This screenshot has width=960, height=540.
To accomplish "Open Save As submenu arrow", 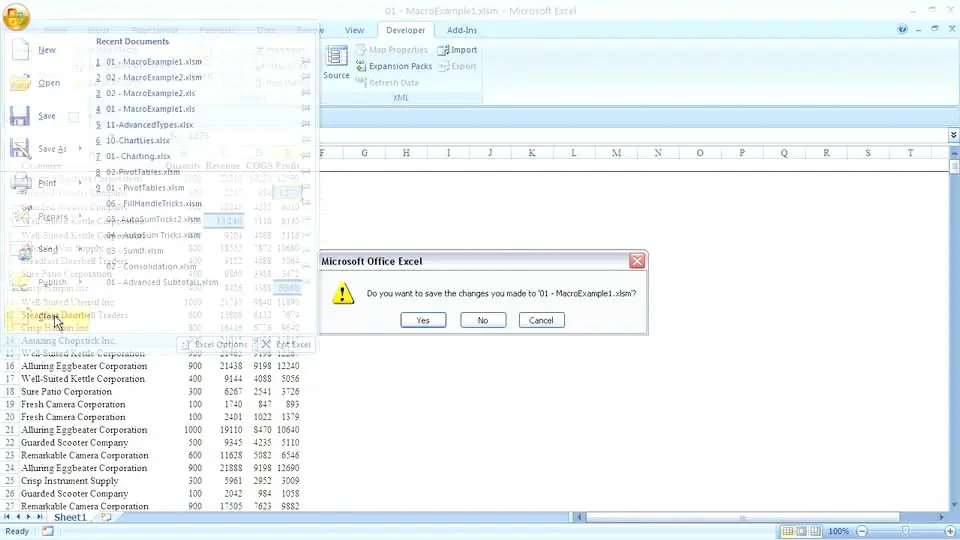I will coord(80,149).
